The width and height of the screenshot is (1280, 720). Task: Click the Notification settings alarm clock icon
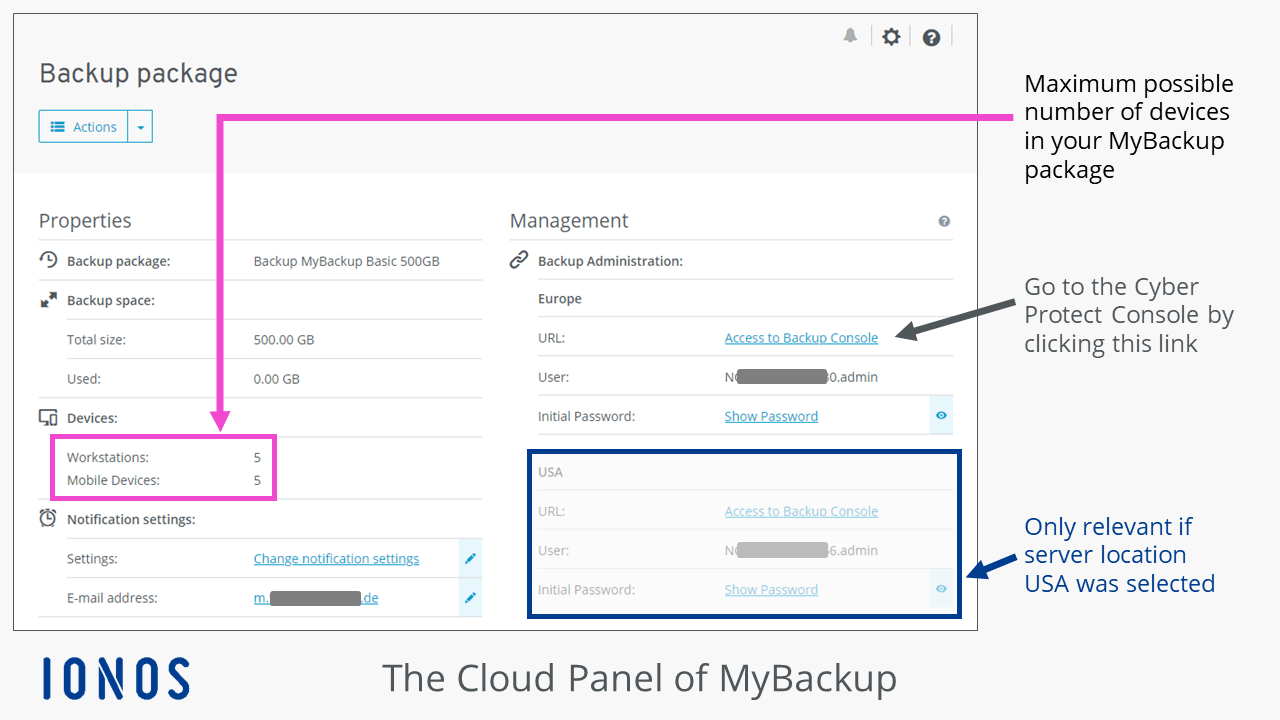[48, 518]
